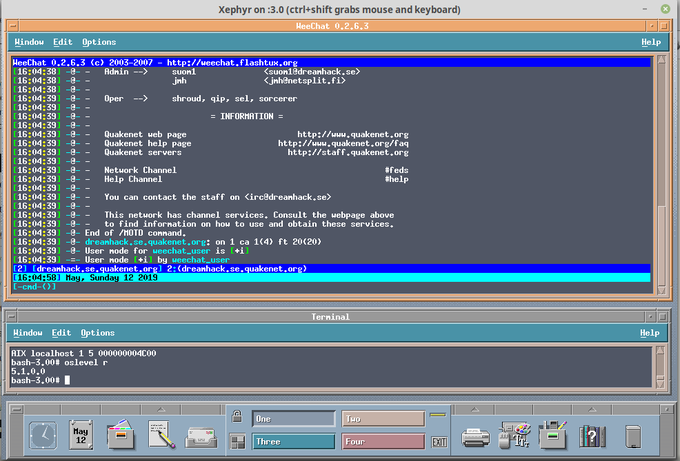680x461 pixels.
Task: Open the Window menu in WeeChat
Action: [x=29, y=42]
